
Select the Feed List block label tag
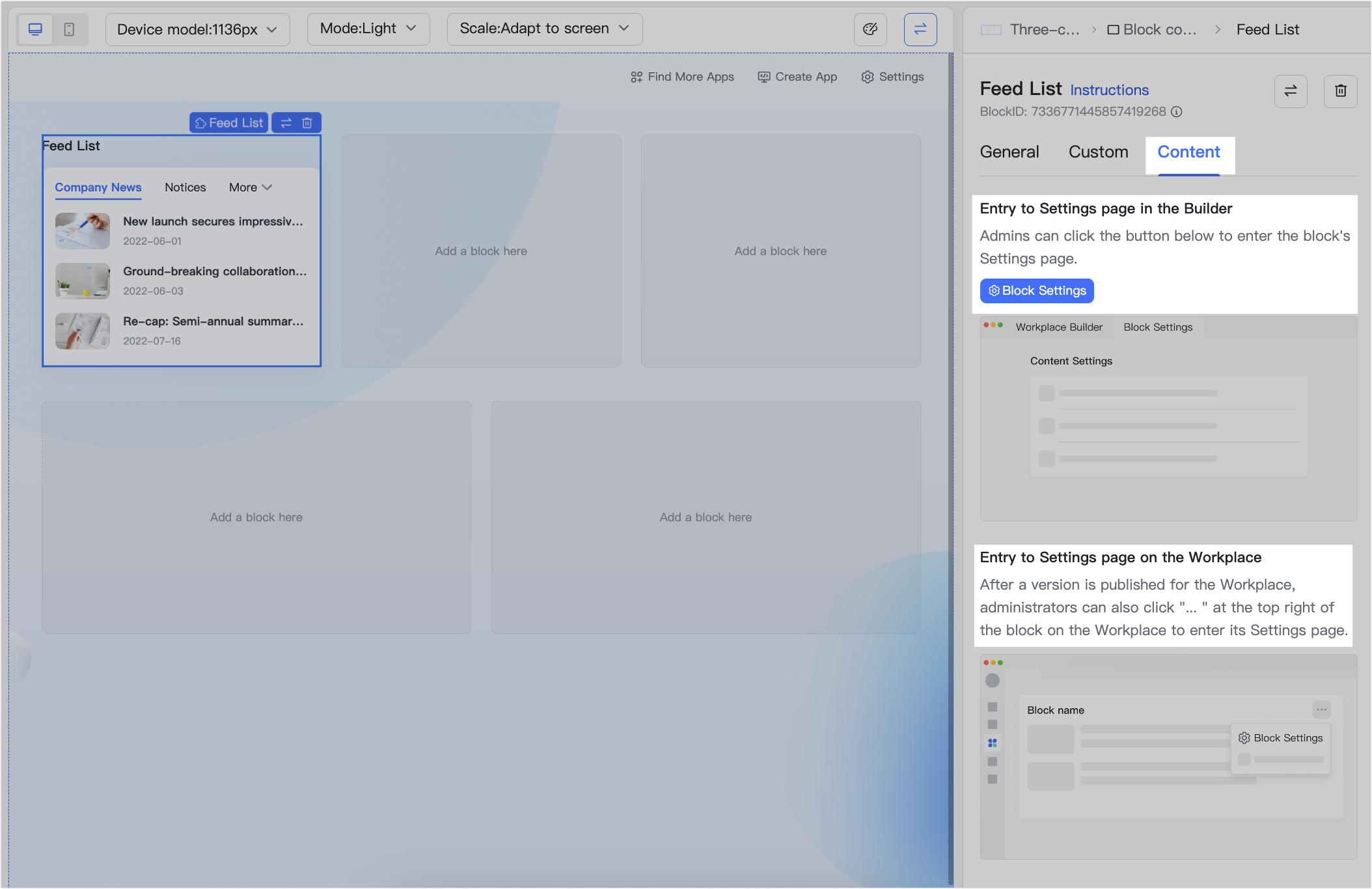point(229,122)
